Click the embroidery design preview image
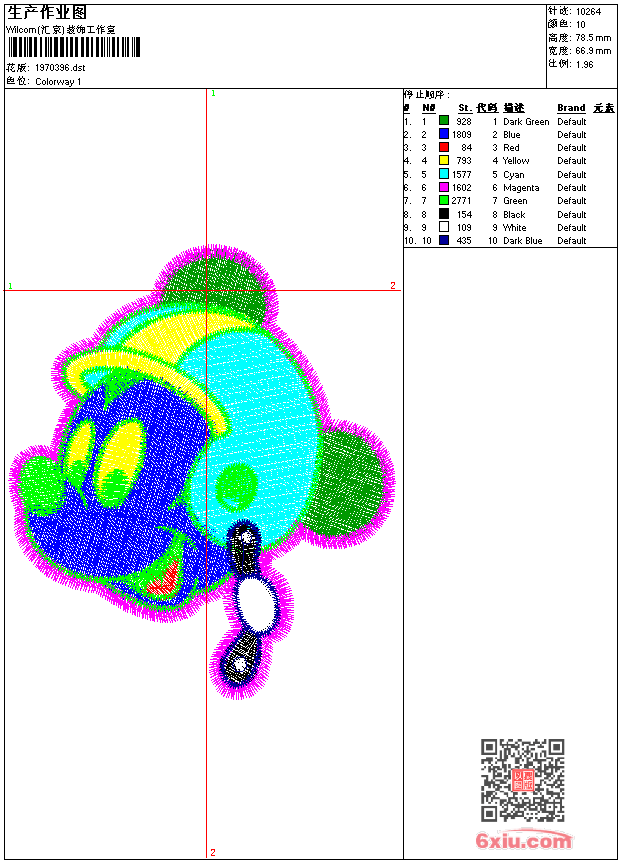Image resolution: width=620 pixels, height=860 pixels. tap(202, 472)
